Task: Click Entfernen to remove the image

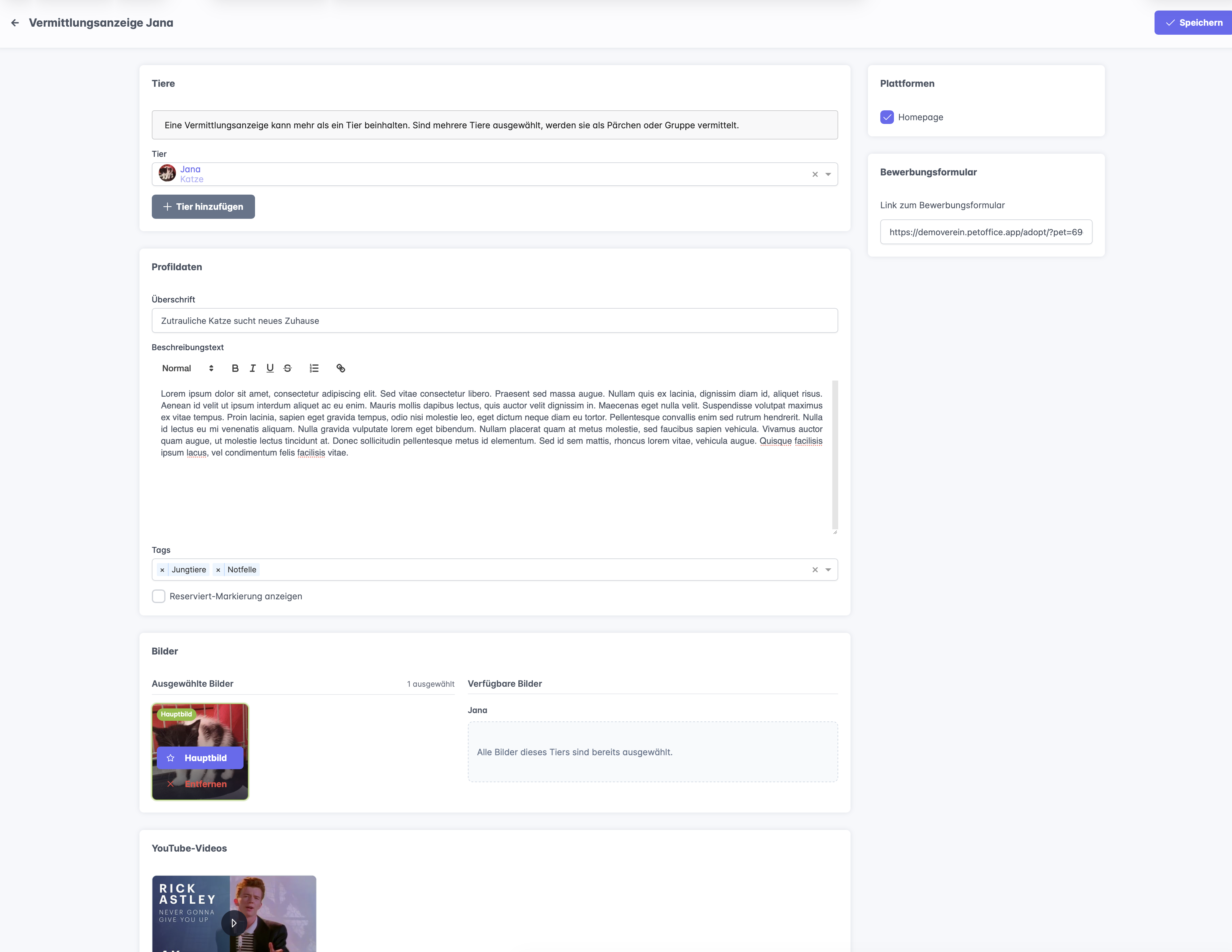Action: point(200,784)
